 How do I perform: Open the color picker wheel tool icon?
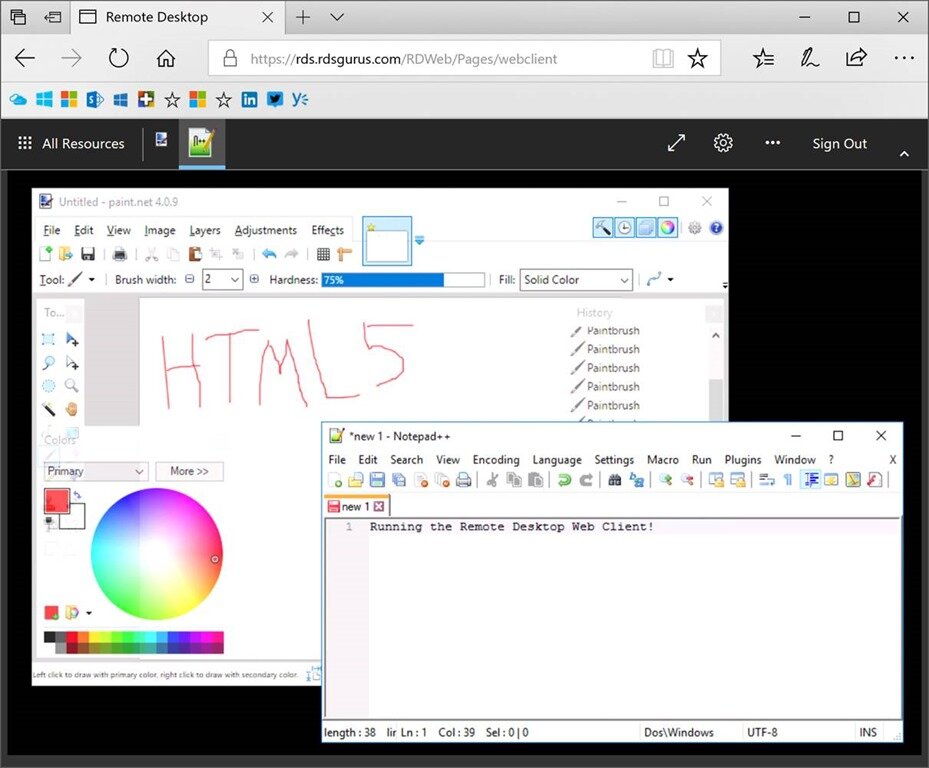click(668, 227)
